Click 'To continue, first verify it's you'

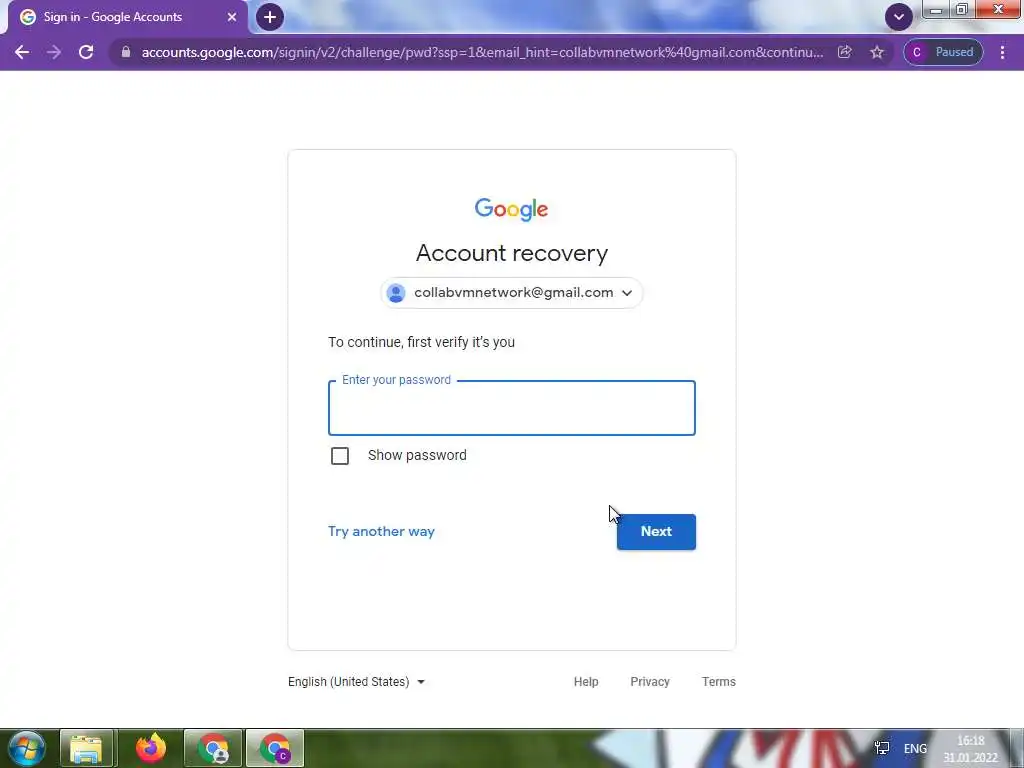click(x=421, y=342)
